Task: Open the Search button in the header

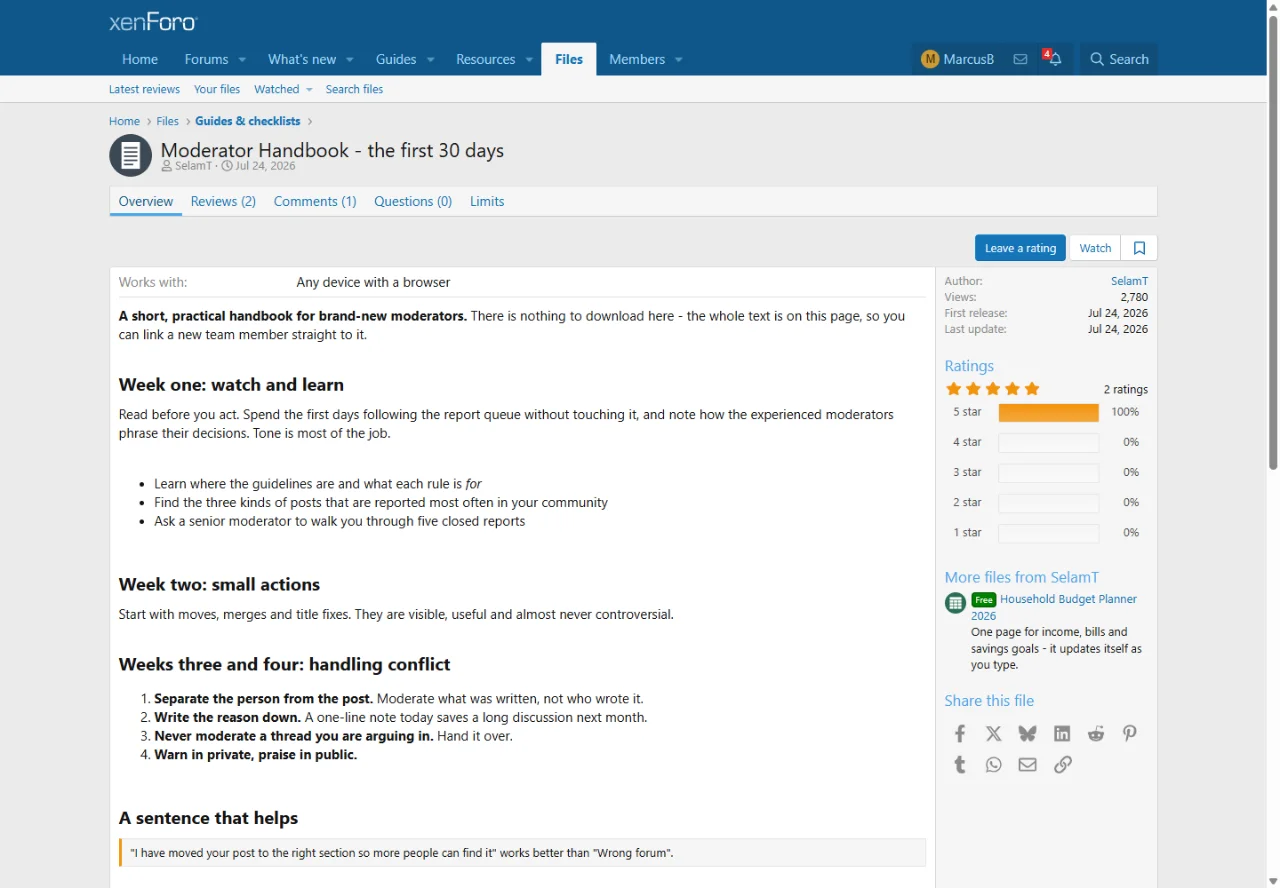Action: 1119,59
